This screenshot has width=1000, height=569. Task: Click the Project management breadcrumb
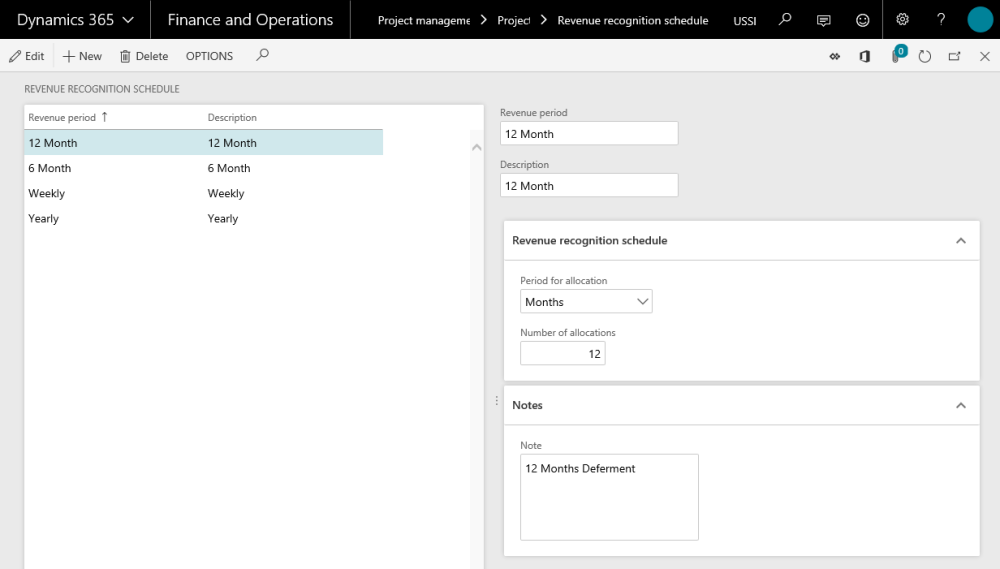pos(423,20)
